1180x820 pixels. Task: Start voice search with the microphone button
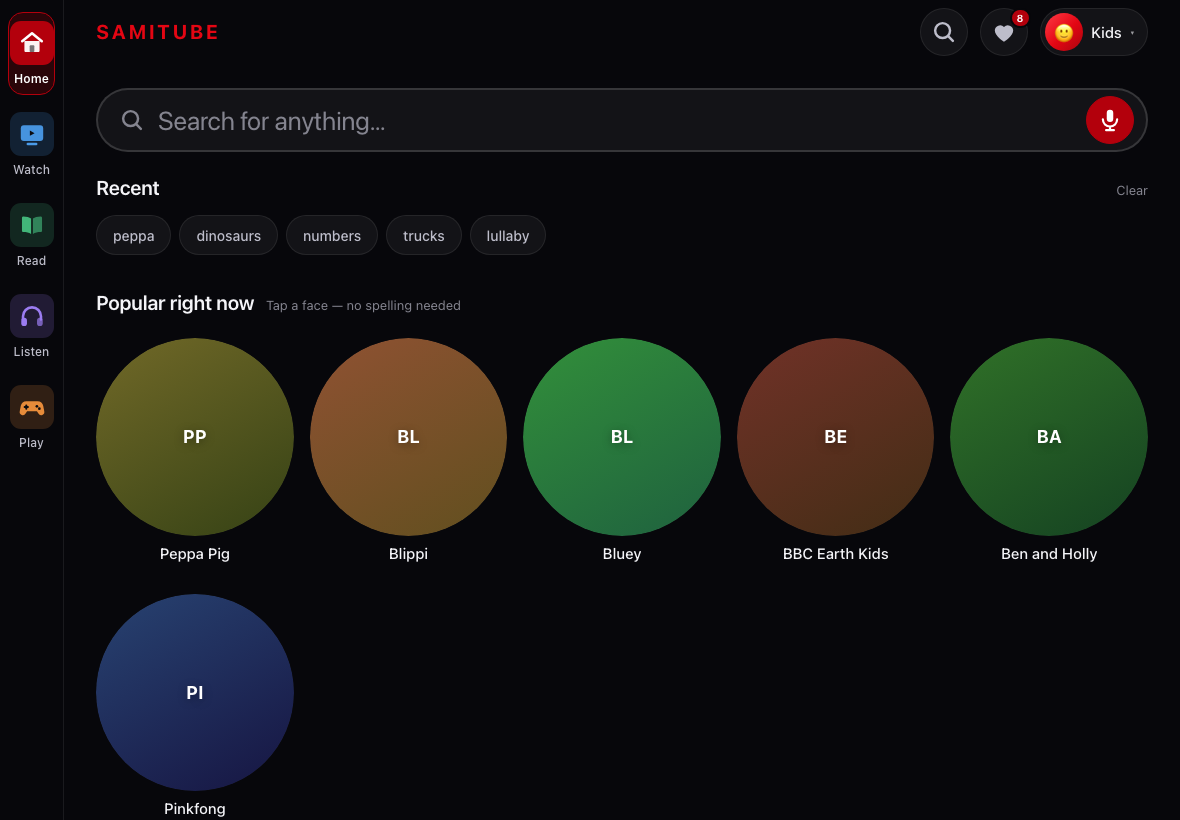coord(1109,120)
